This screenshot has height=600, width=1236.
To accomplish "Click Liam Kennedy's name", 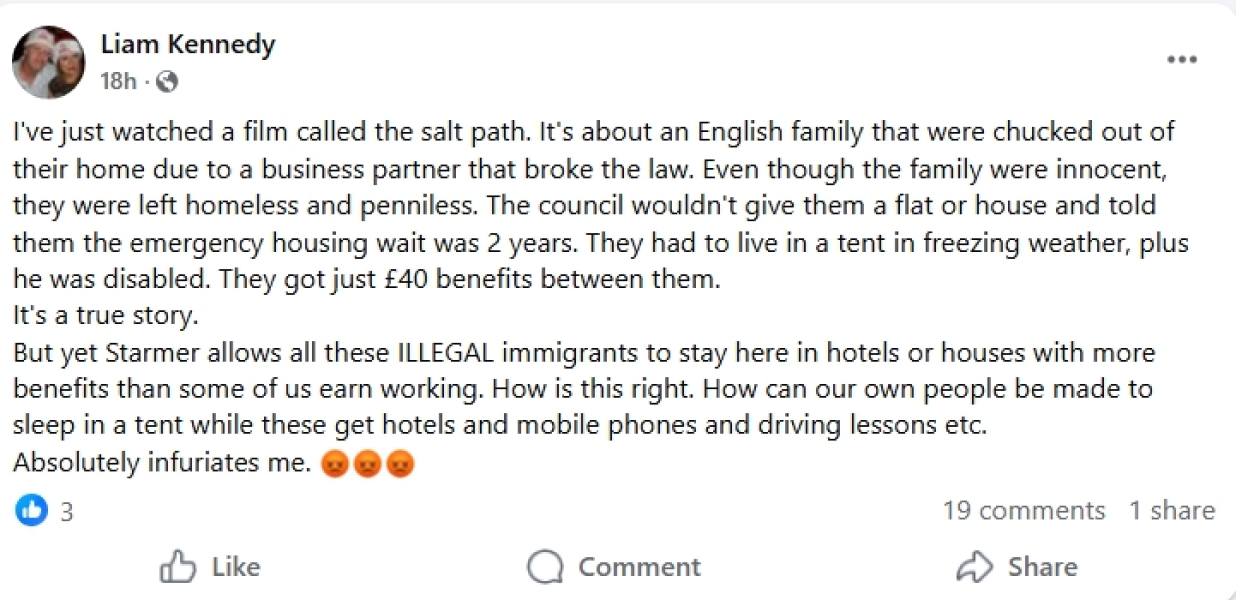I will click(x=188, y=44).
